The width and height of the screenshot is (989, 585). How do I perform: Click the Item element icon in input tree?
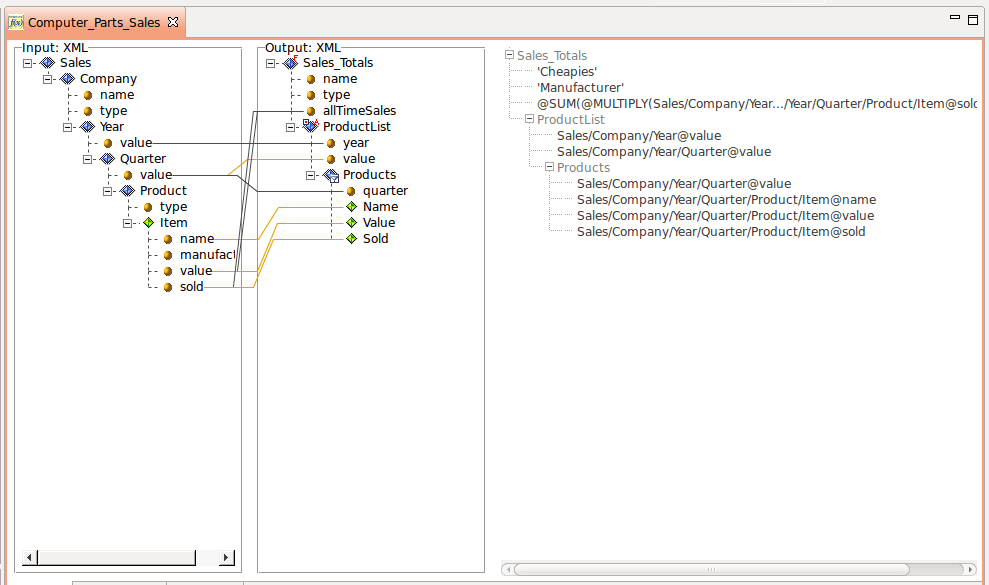pos(148,222)
